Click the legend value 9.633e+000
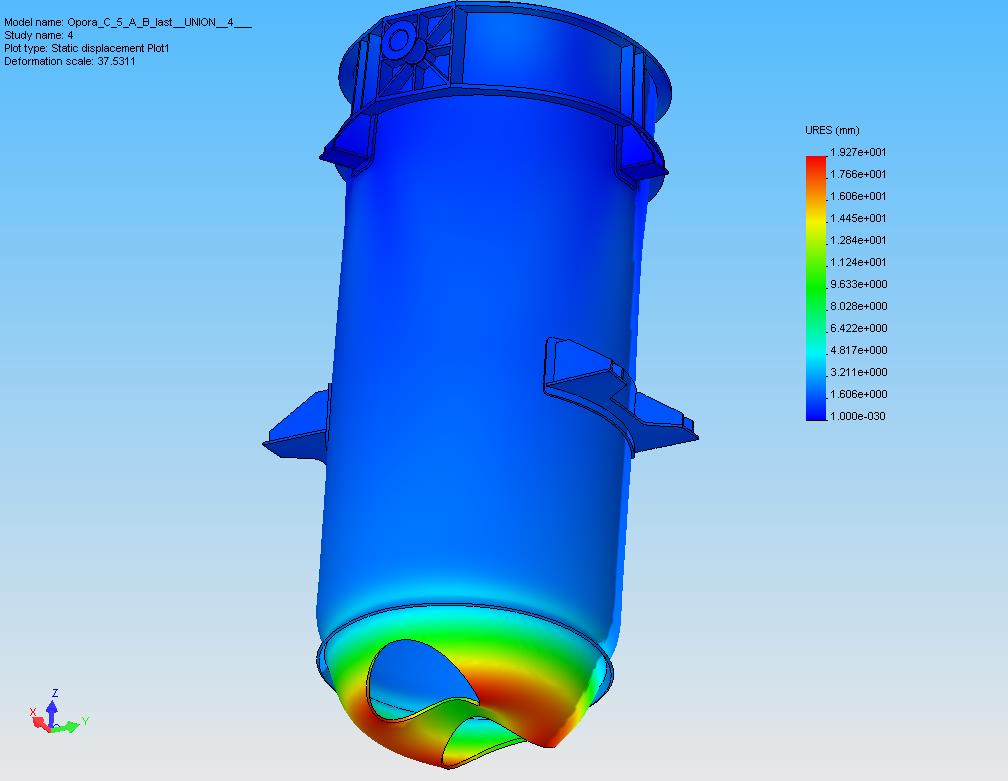The height and width of the screenshot is (781, 1008). tap(858, 284)
